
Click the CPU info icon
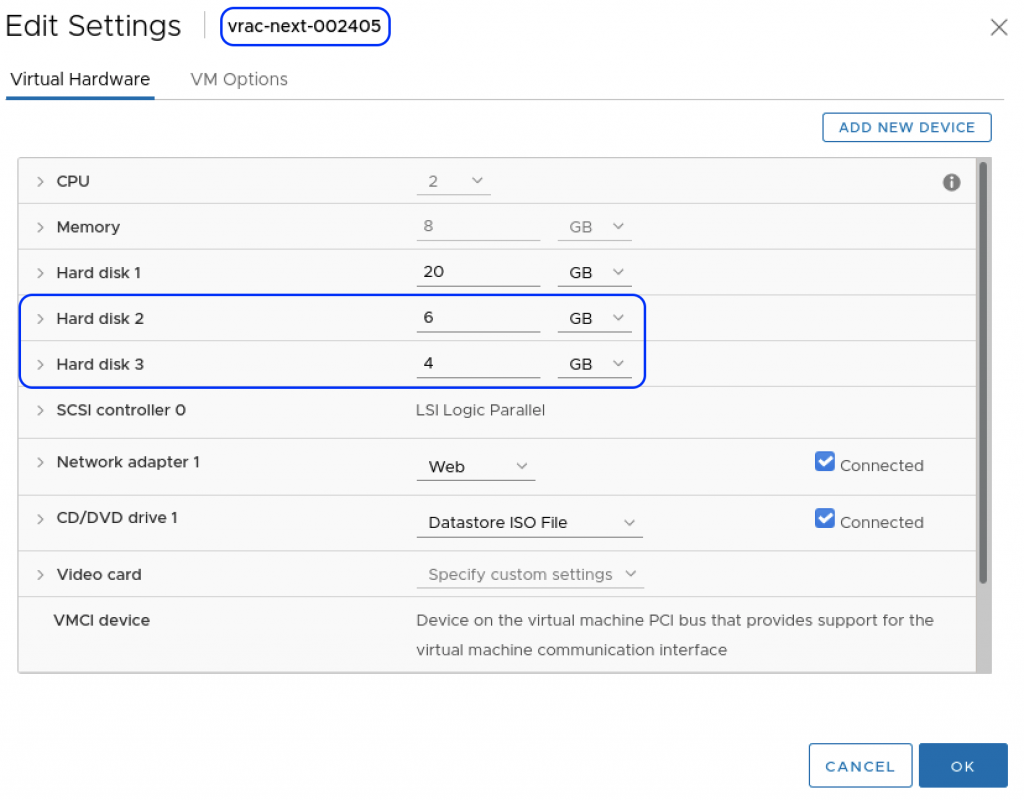[951, 182]
